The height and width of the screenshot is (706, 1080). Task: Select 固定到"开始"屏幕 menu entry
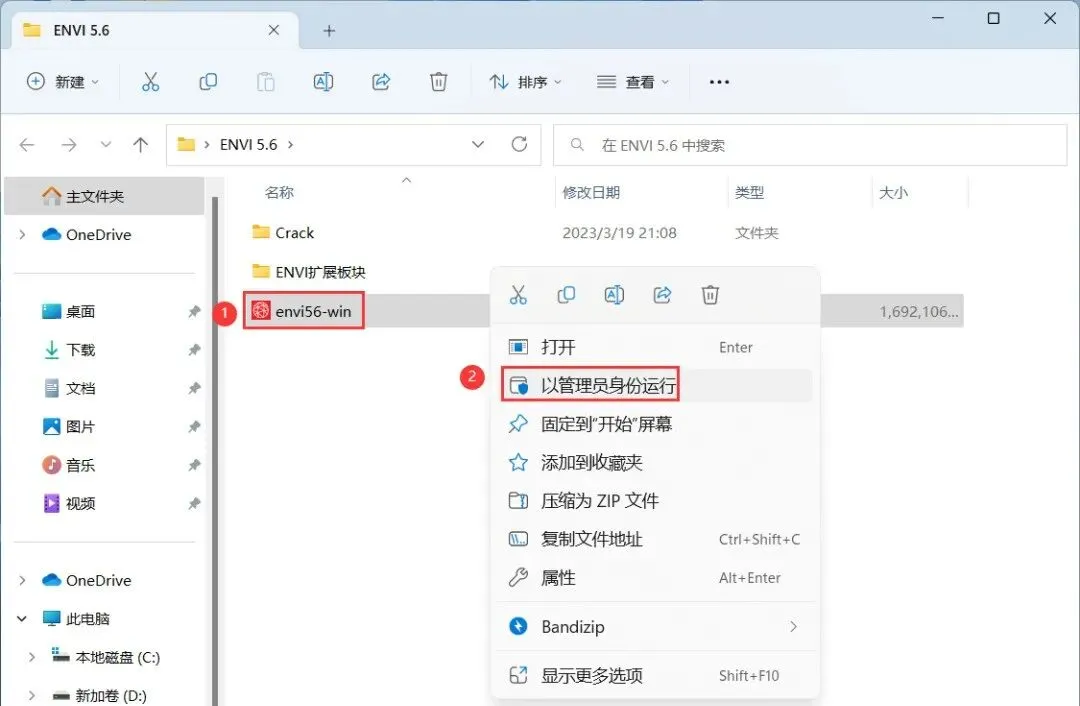coord(656,424)
